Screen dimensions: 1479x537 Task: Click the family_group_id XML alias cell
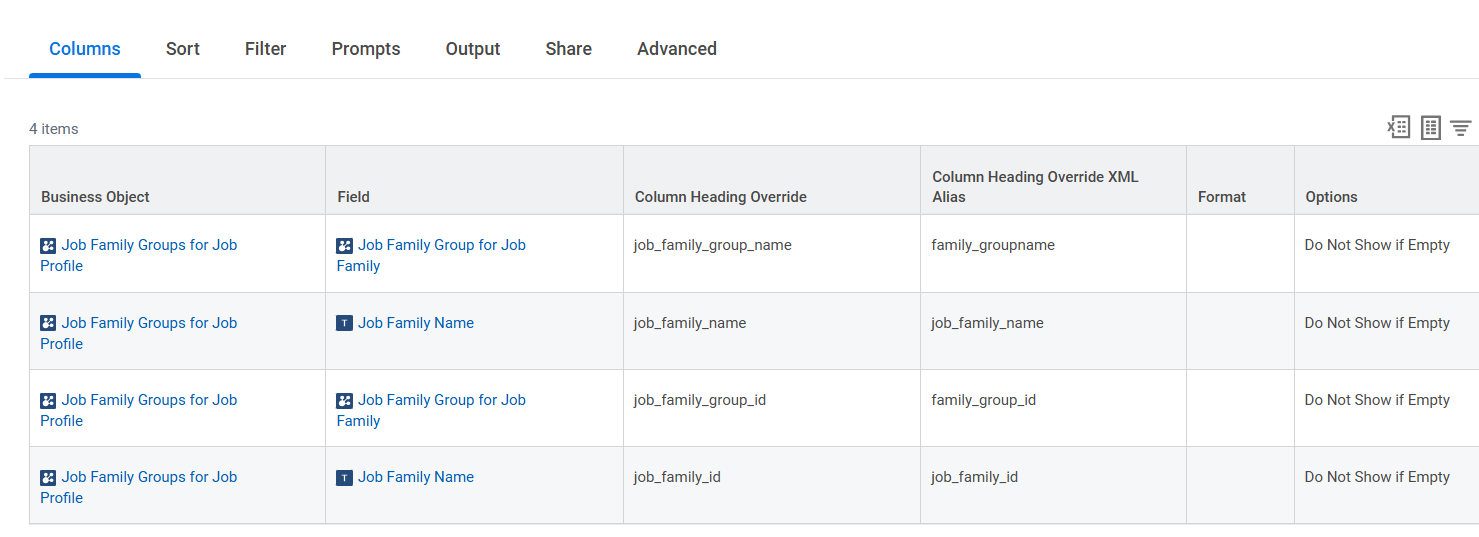point(1054,408)
